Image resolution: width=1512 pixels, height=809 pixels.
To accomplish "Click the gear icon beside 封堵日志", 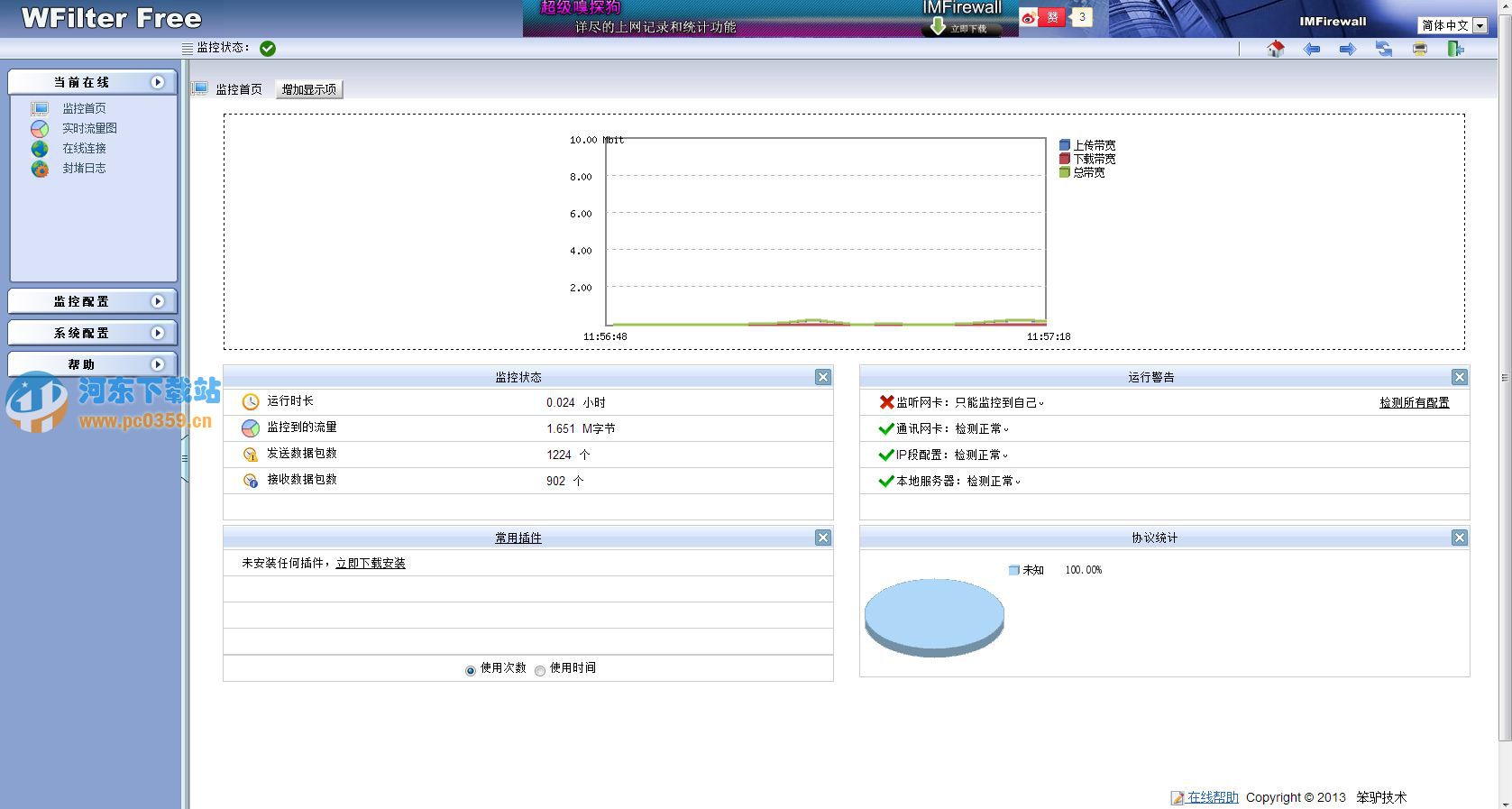I will (x=40, y=169).
